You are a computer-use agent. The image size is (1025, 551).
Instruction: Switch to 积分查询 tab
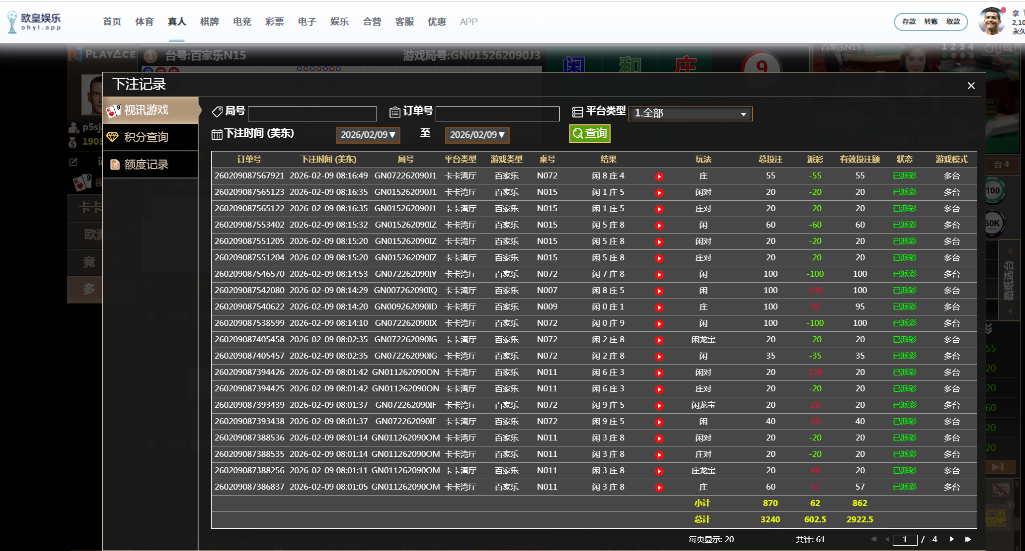[x=150, y=137]
